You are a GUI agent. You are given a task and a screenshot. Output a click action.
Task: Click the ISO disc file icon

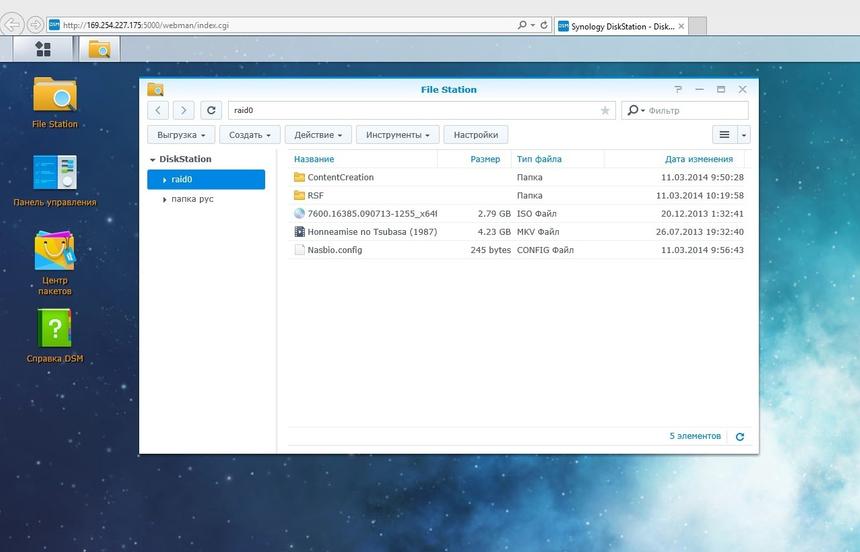299,213
